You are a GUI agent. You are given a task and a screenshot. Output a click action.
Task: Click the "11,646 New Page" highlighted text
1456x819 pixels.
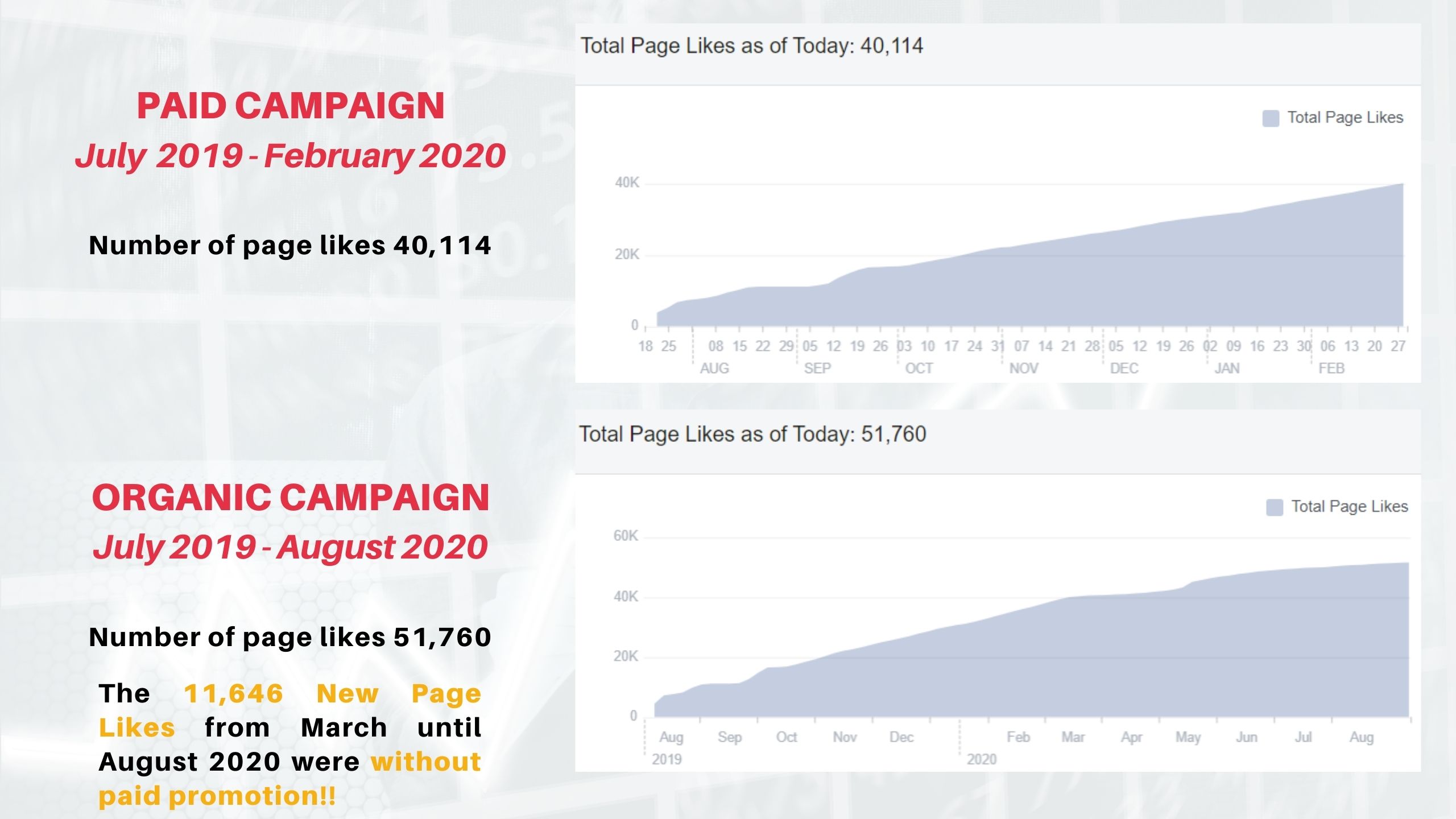click(332, 694)
